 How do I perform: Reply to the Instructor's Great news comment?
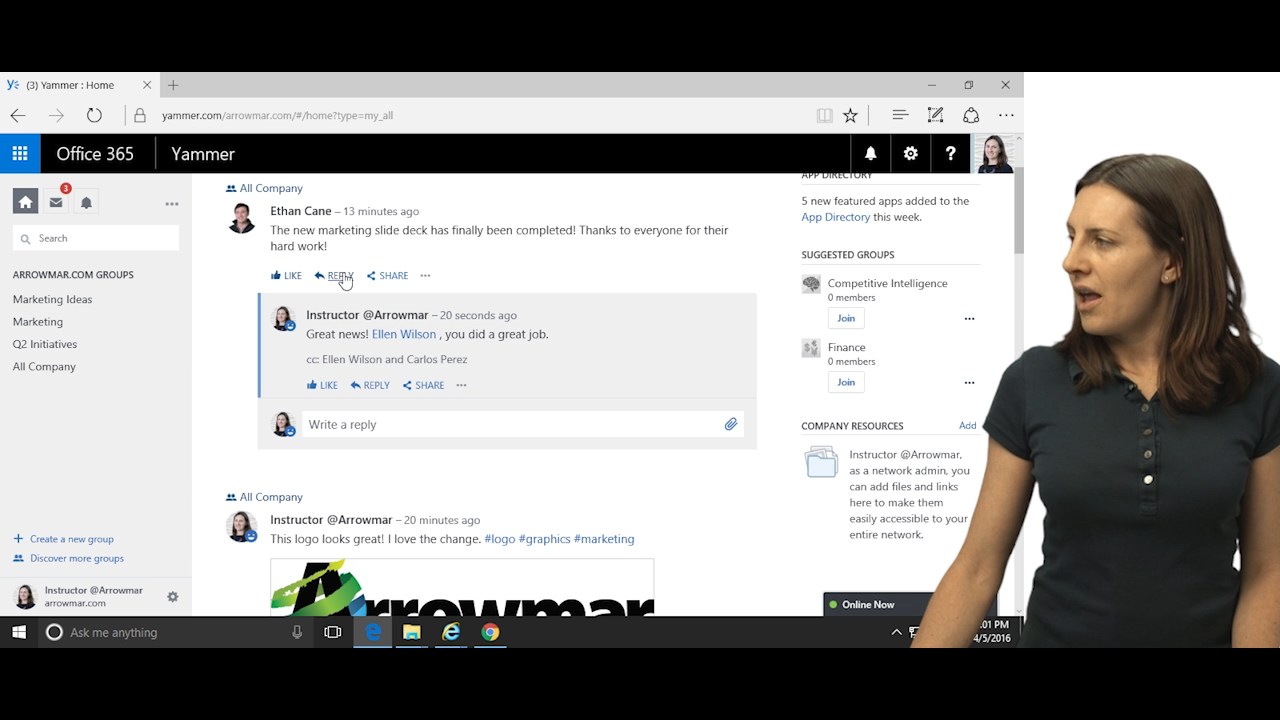point(370,385)
